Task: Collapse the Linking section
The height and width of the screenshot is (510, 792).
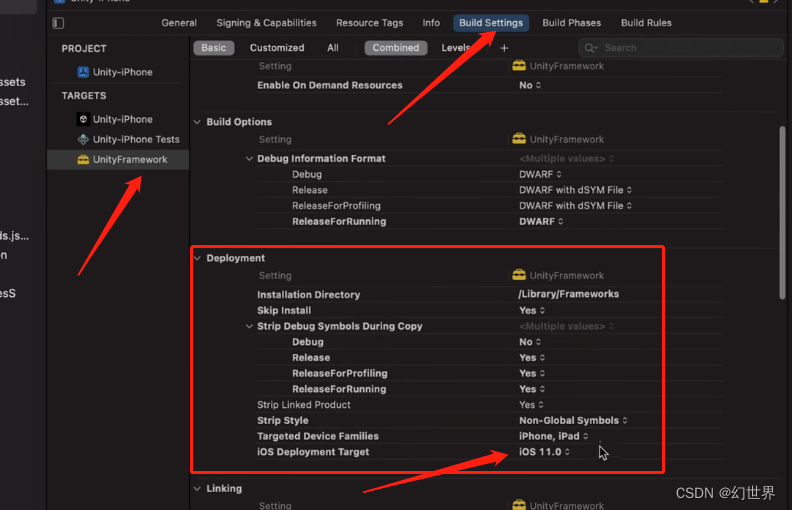Action: (x=197, y=489)
